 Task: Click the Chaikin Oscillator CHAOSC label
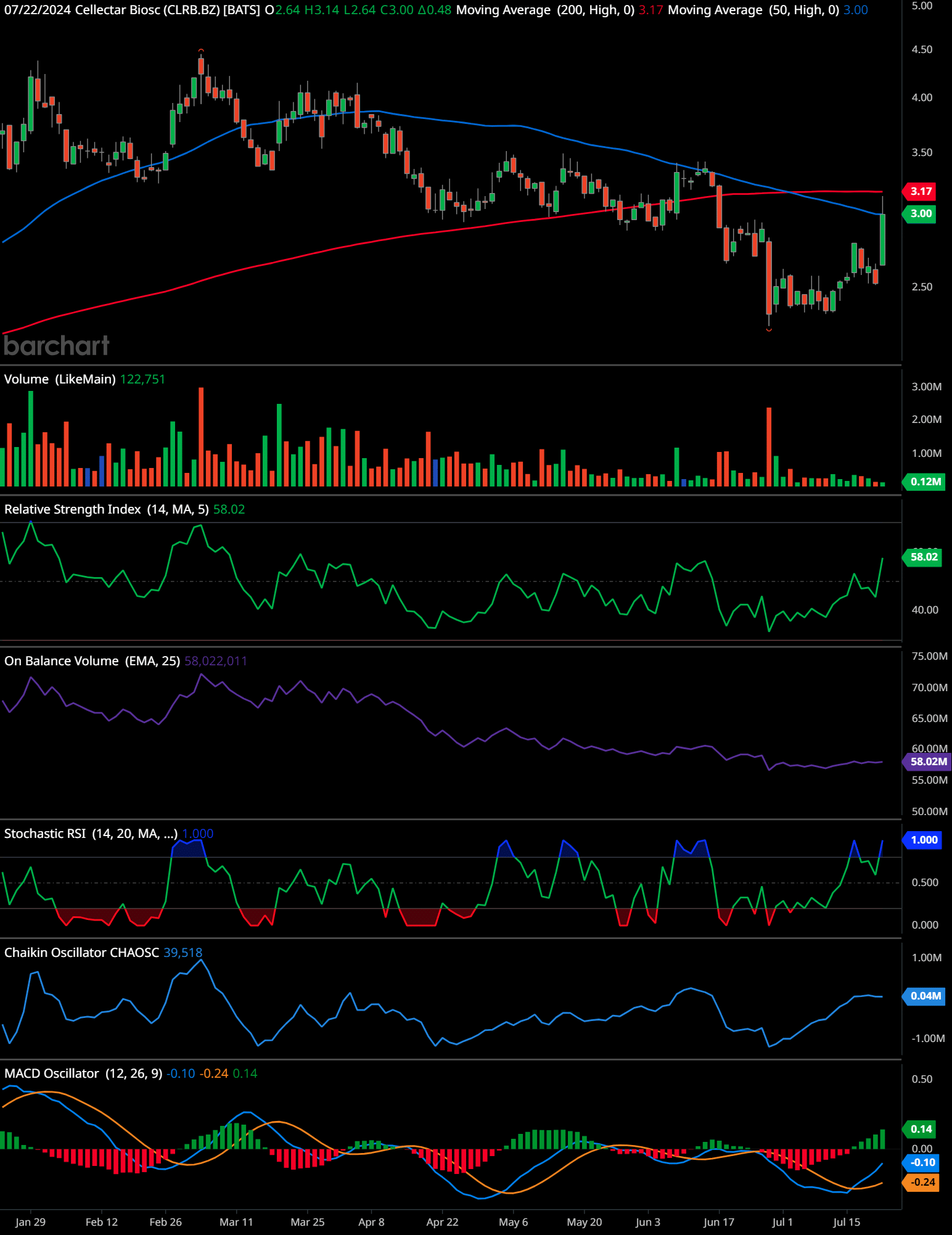pyautogui.click(x=81, y=953)
